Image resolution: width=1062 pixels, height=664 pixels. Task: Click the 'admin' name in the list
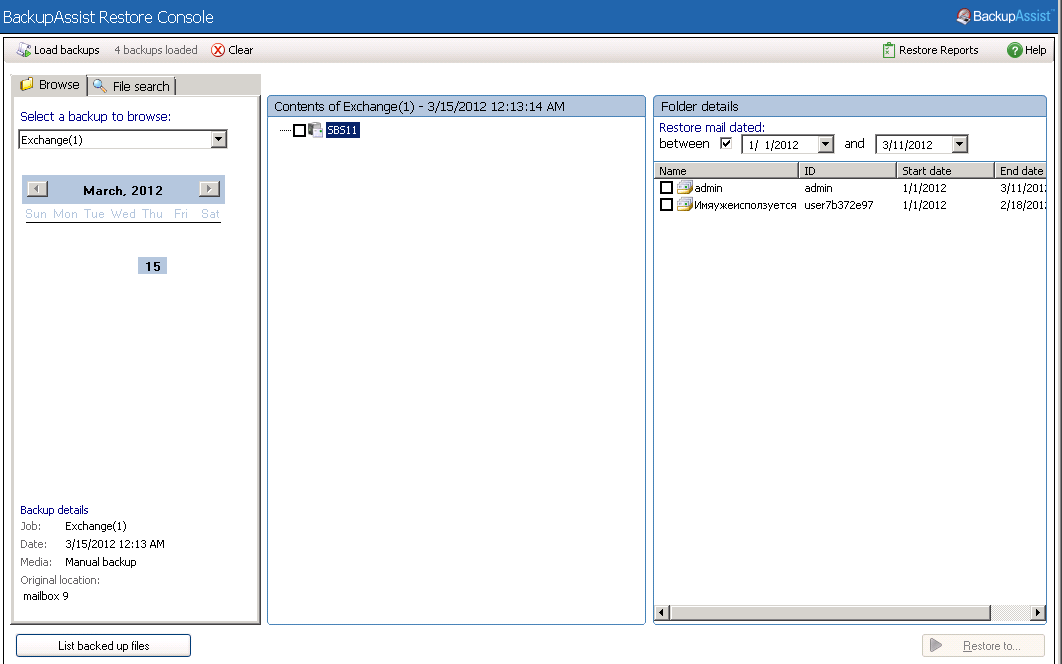point(708,188)
